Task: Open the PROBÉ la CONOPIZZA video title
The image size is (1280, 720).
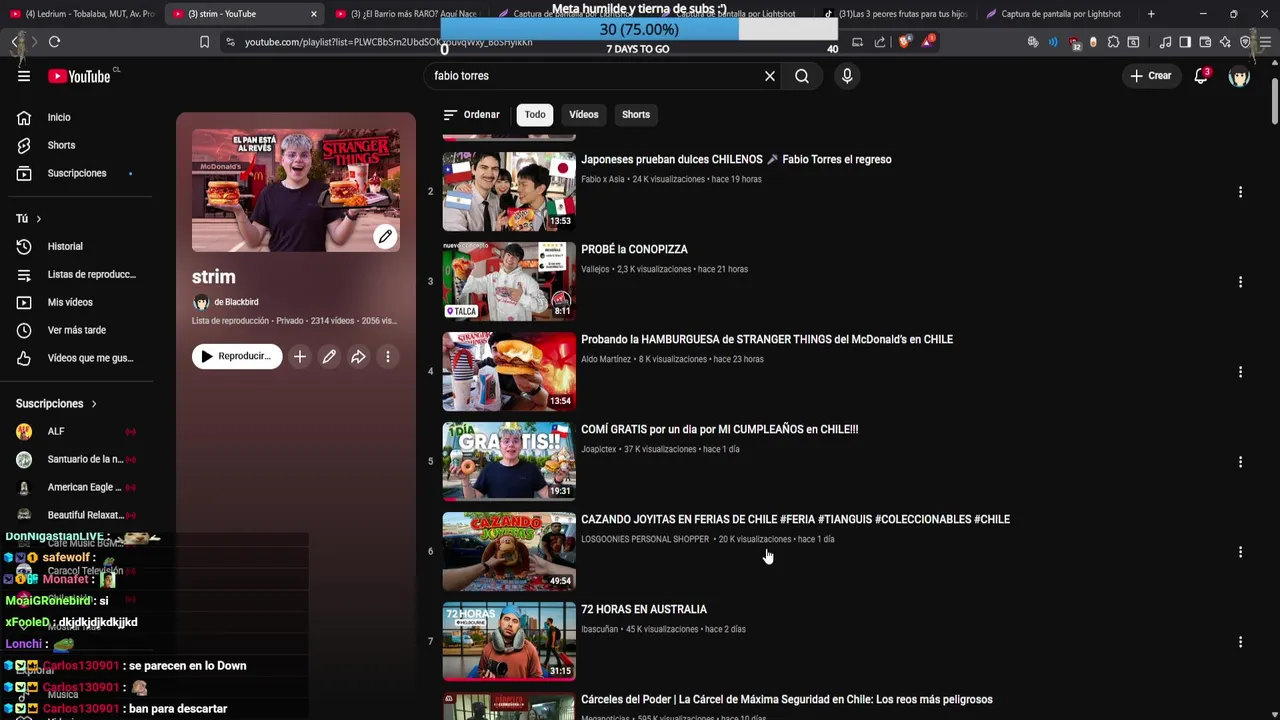Action: pyautogui.click(x=634, y=249)
